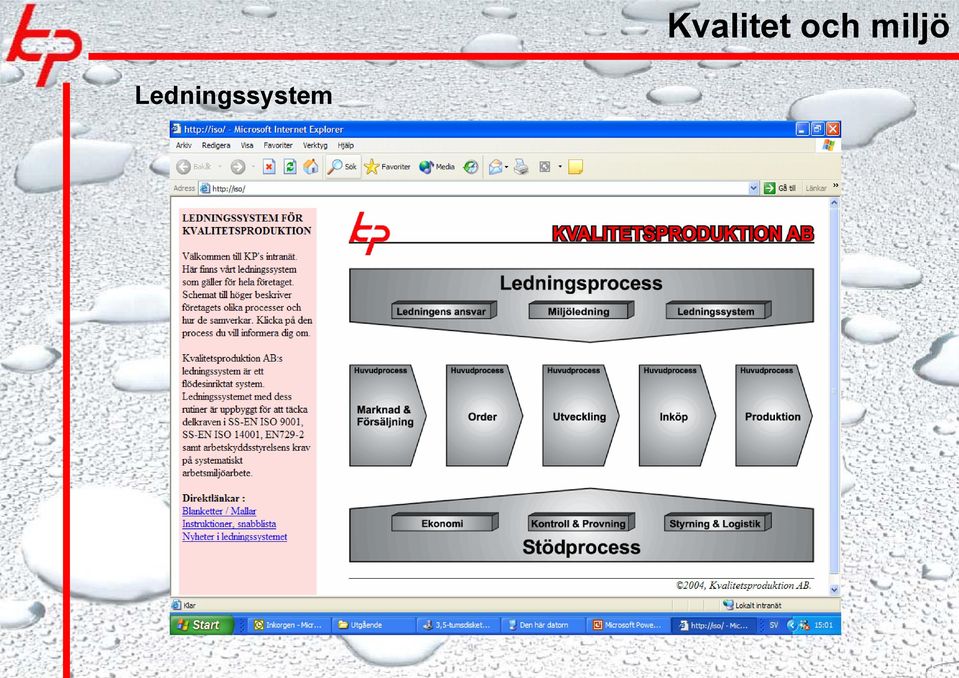
Task: Click the Kontroll & Provning box
Action: click(581, 523)
